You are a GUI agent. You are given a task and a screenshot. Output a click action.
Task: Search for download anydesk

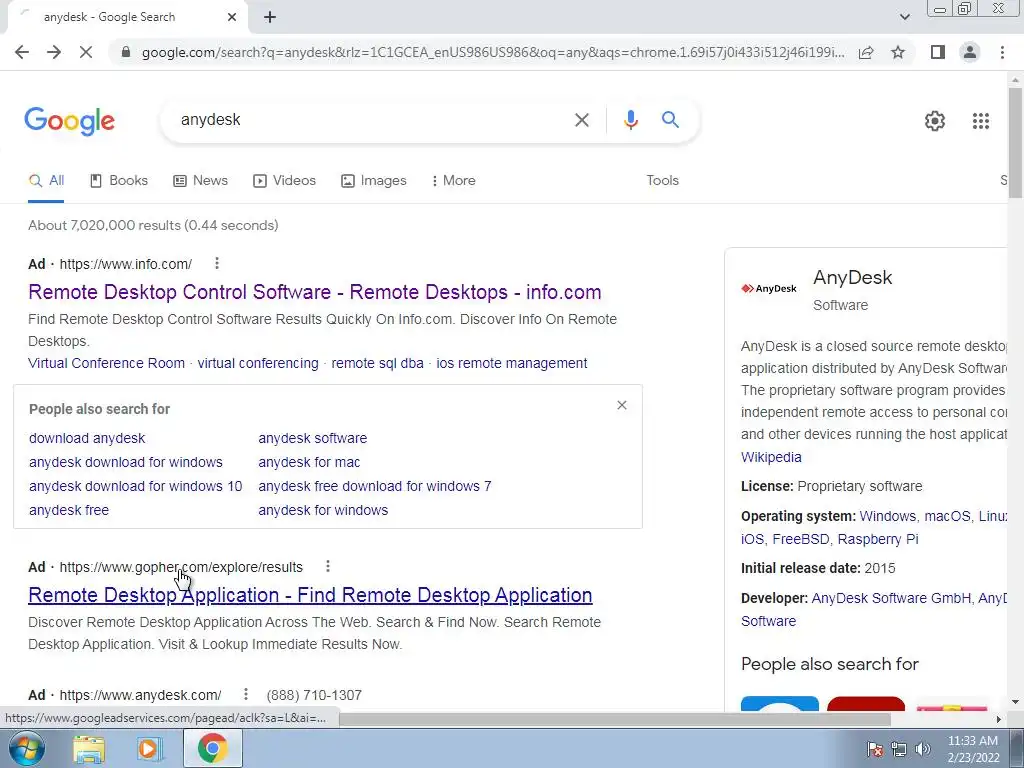87,438
